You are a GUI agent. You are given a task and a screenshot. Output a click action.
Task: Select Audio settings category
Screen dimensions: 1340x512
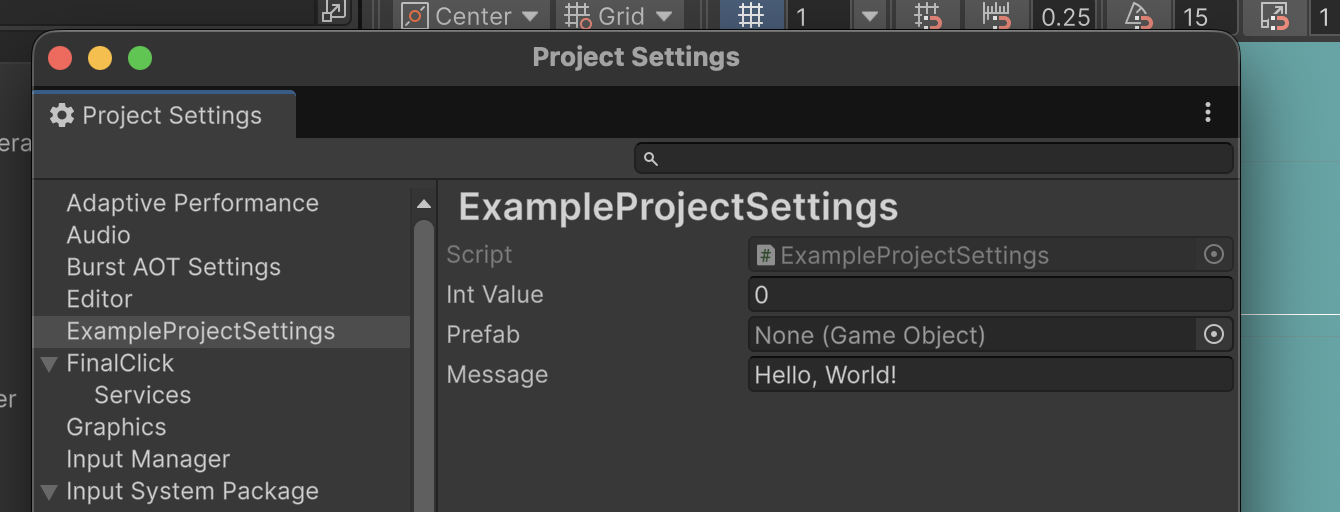98,235
